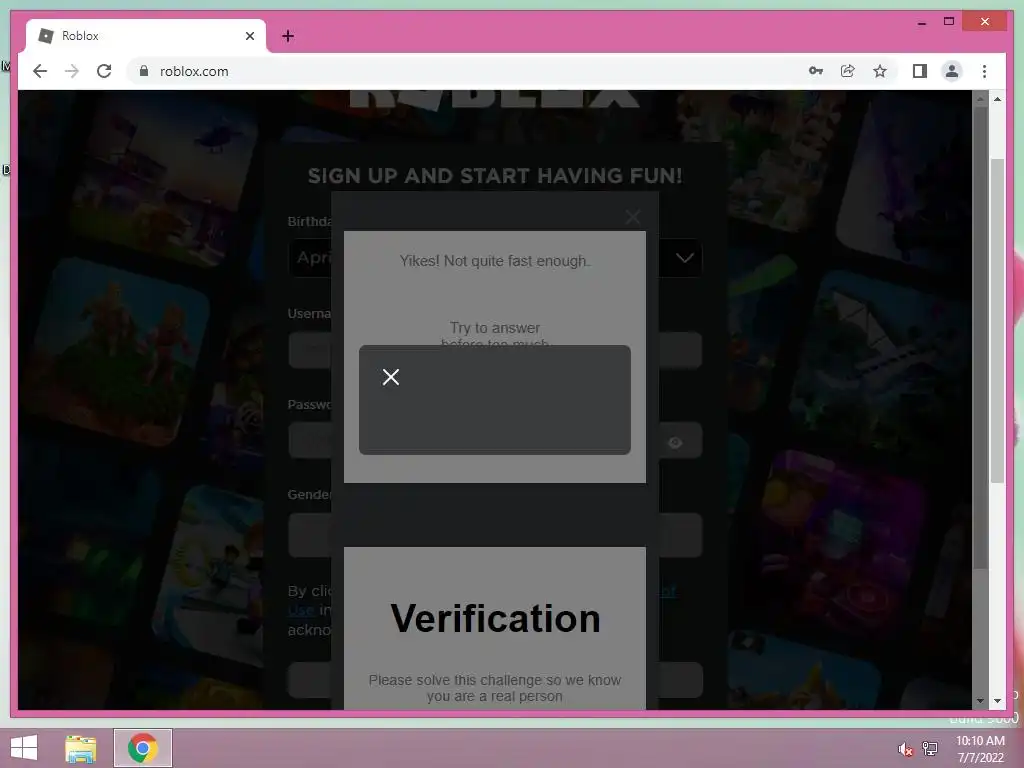Bookmark this tab with star icon
Image resolution: width=1024 pixels, height=768 pixels.
coord(880,71)
